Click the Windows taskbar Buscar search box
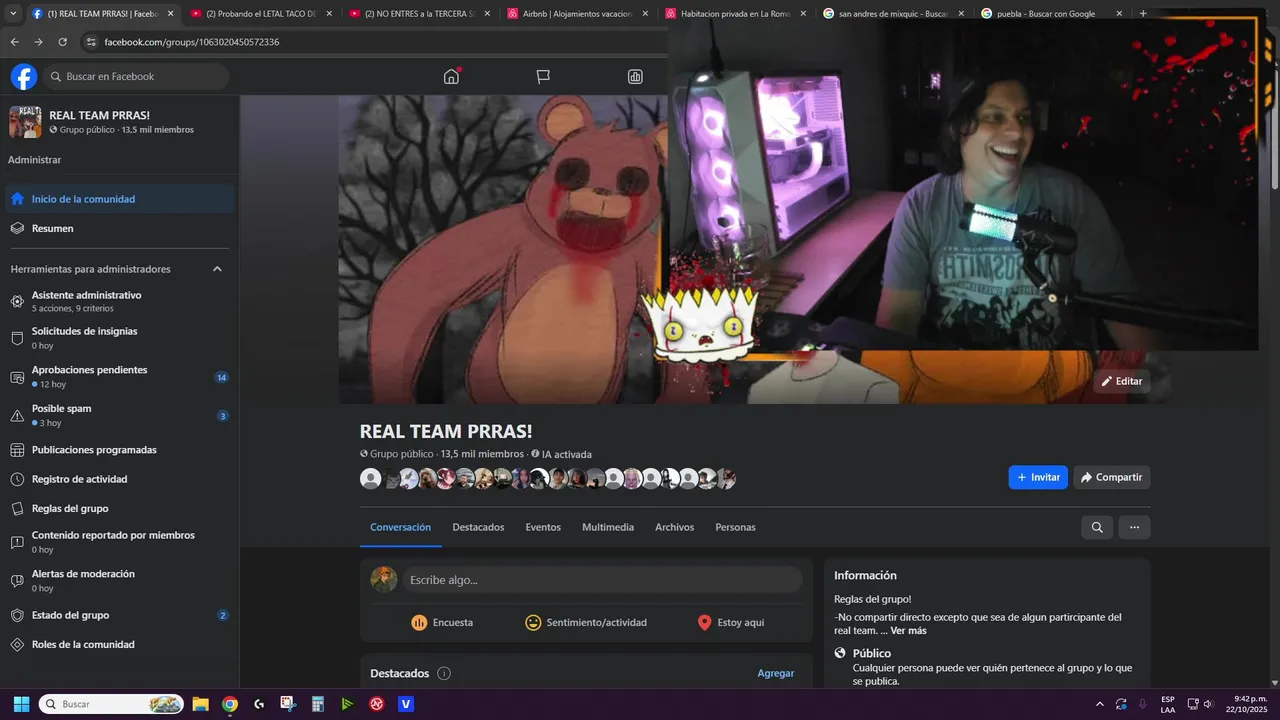The image size is (1280, 720). tap(111, 704)
